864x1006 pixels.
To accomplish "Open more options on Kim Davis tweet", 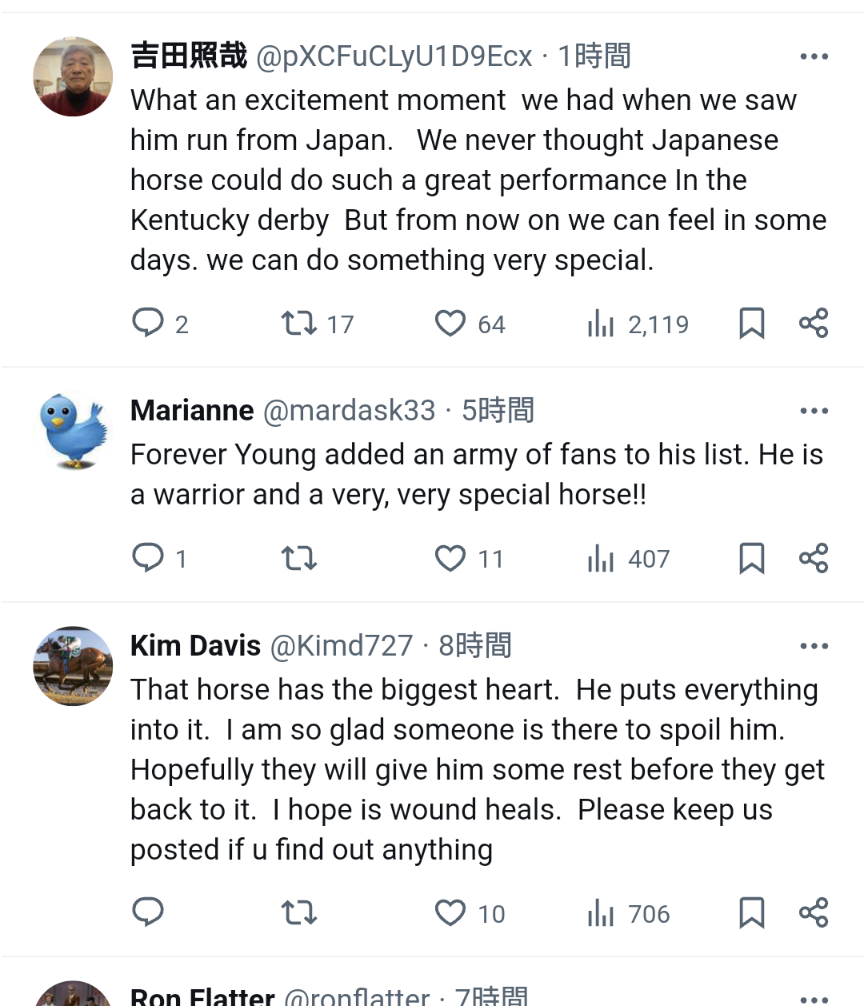I will [x=814, y=647].
